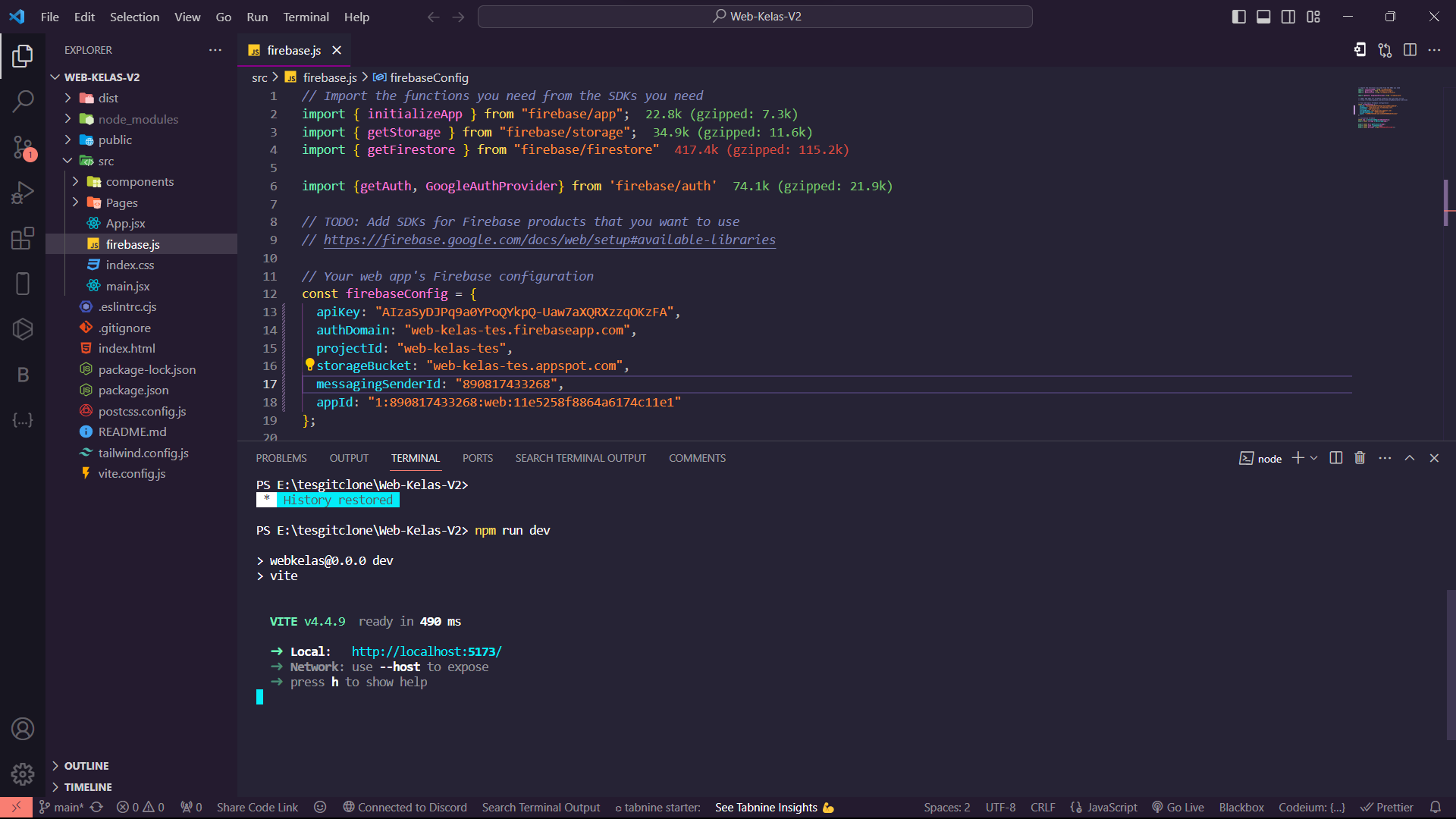Open the localhost:5173 link in the terminal
The image size is (1456, 819).
425,651
